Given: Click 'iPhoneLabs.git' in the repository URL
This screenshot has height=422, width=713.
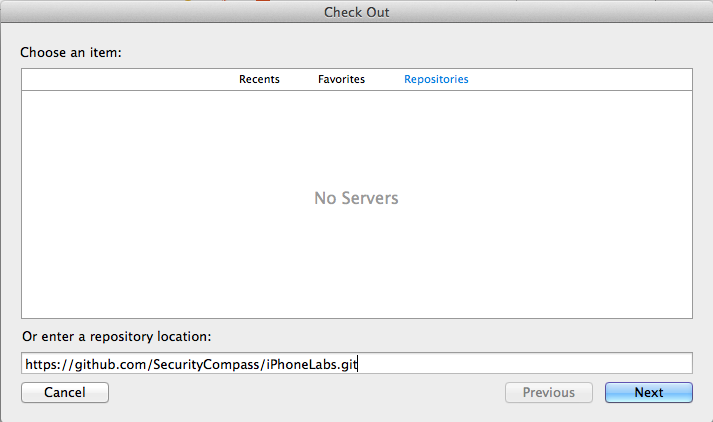Looking at the screenshot, I should (312, 364).
